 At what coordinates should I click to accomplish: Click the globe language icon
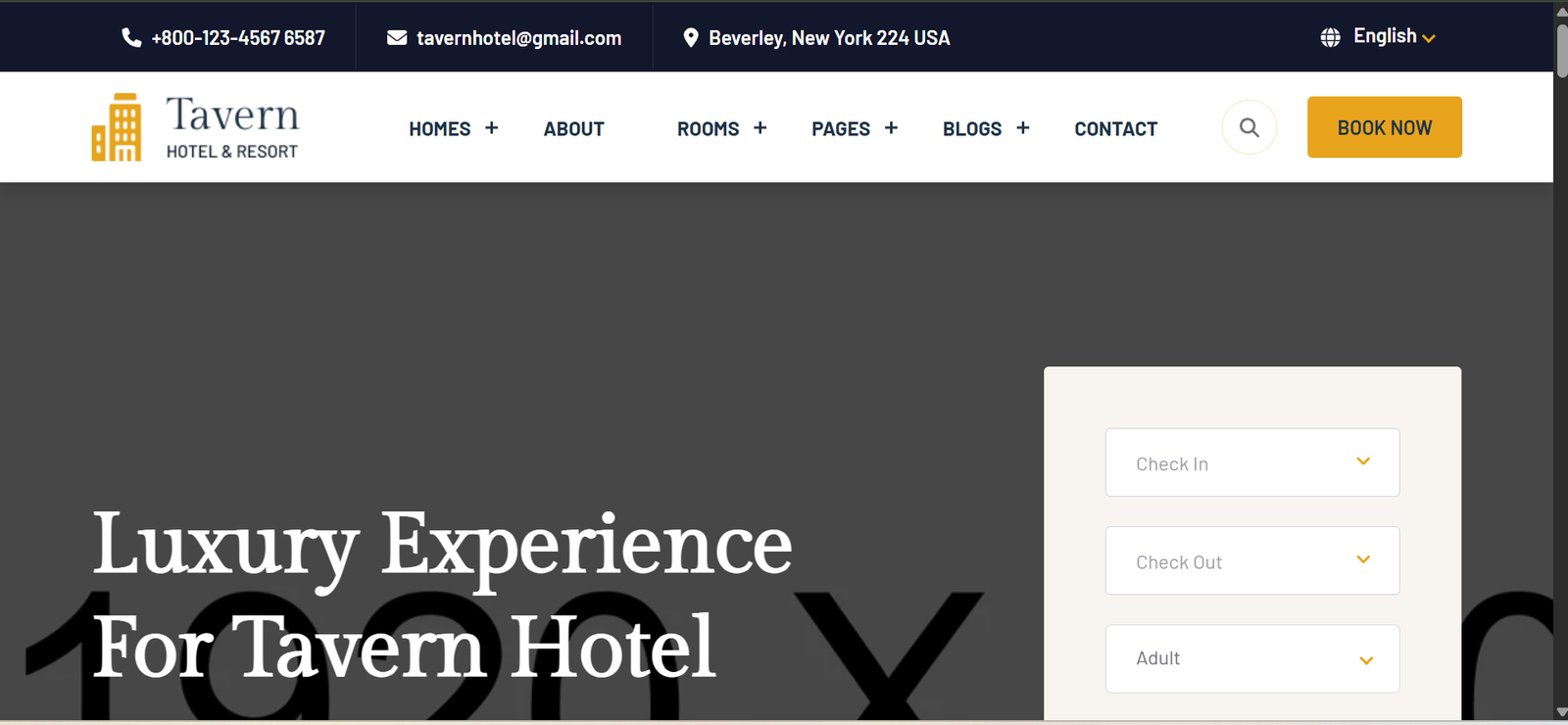tap(1330, 37)
